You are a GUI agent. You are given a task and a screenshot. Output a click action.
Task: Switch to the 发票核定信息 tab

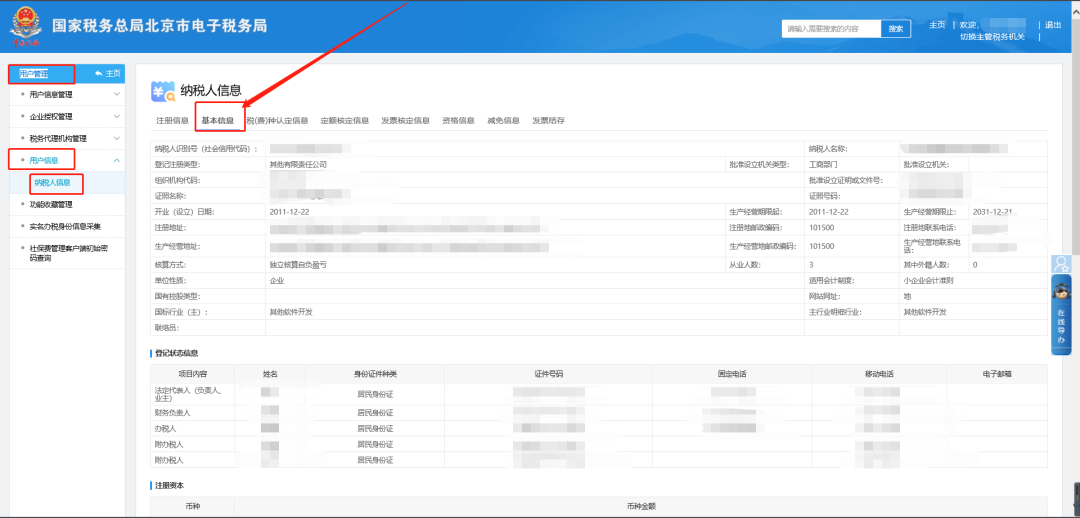coord(406,121)
